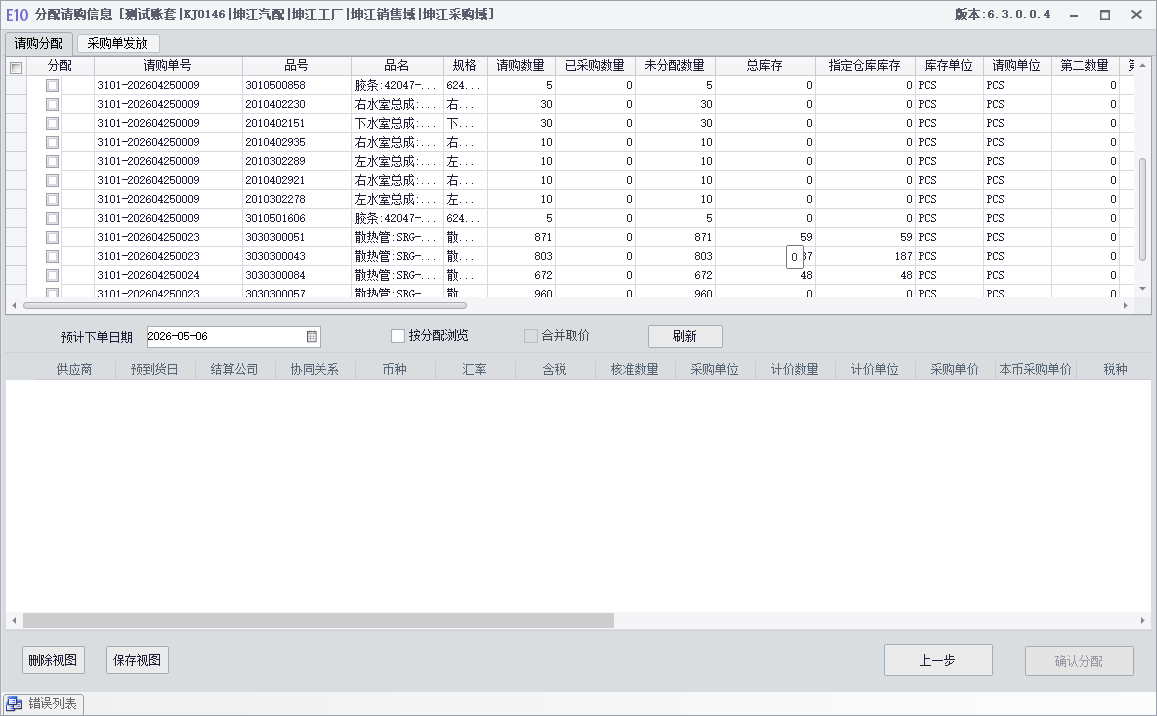Click the 保存视图 button
Image resolution: width=1157 pixels, height=716 pixels.
pyautogui.click(x=137, y=660)
